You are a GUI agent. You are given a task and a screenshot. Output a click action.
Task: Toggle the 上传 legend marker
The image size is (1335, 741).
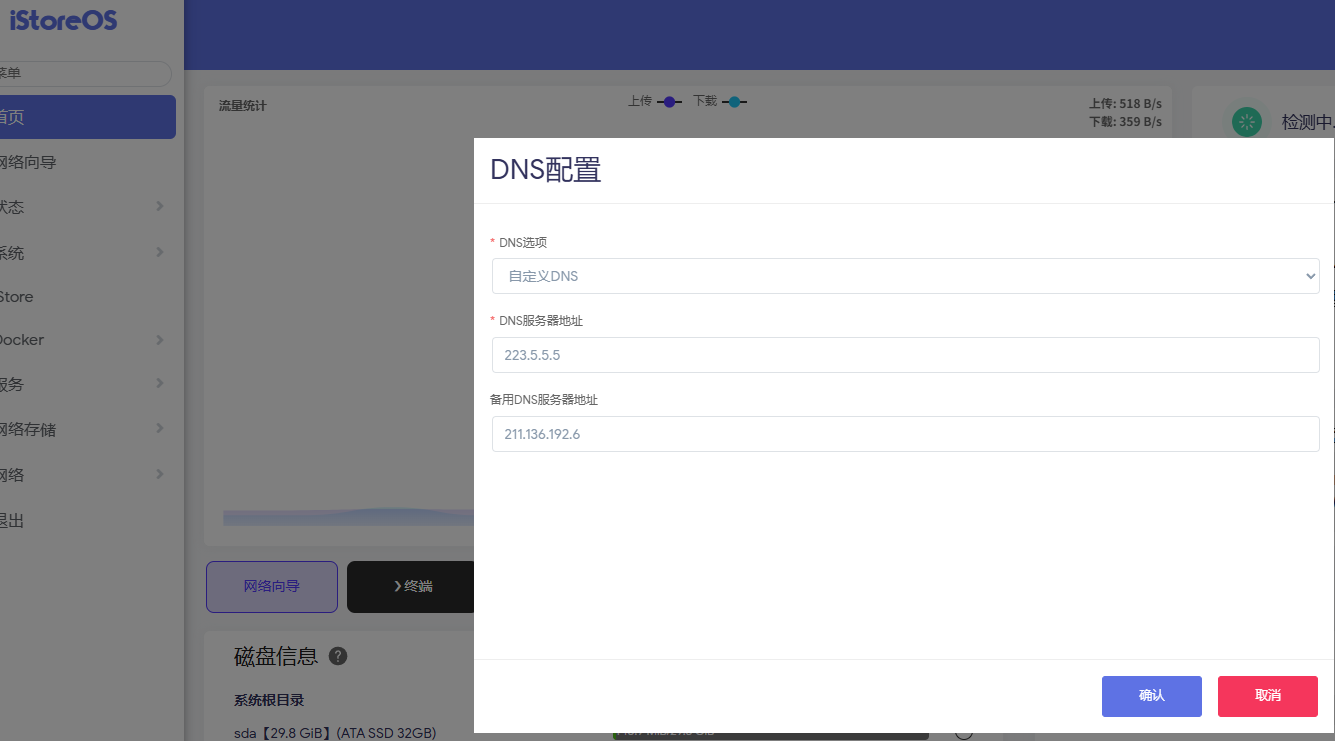pos(669,102)
